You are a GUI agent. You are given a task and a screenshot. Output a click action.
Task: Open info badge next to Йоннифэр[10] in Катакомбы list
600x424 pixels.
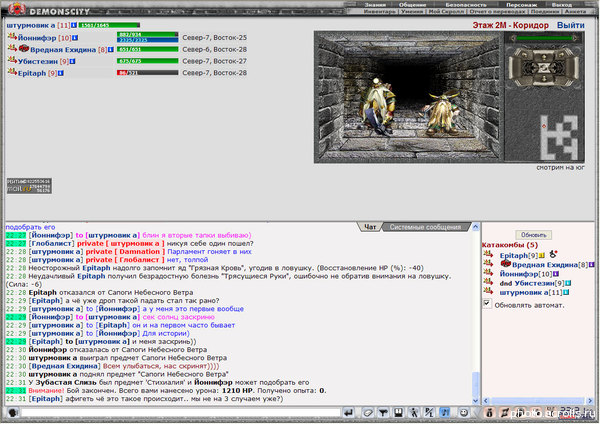pyautogui.click(x=556, y=274)
